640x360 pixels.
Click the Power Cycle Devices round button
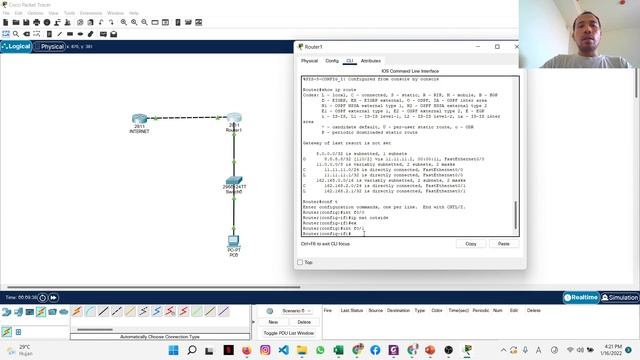pos(42,298)
